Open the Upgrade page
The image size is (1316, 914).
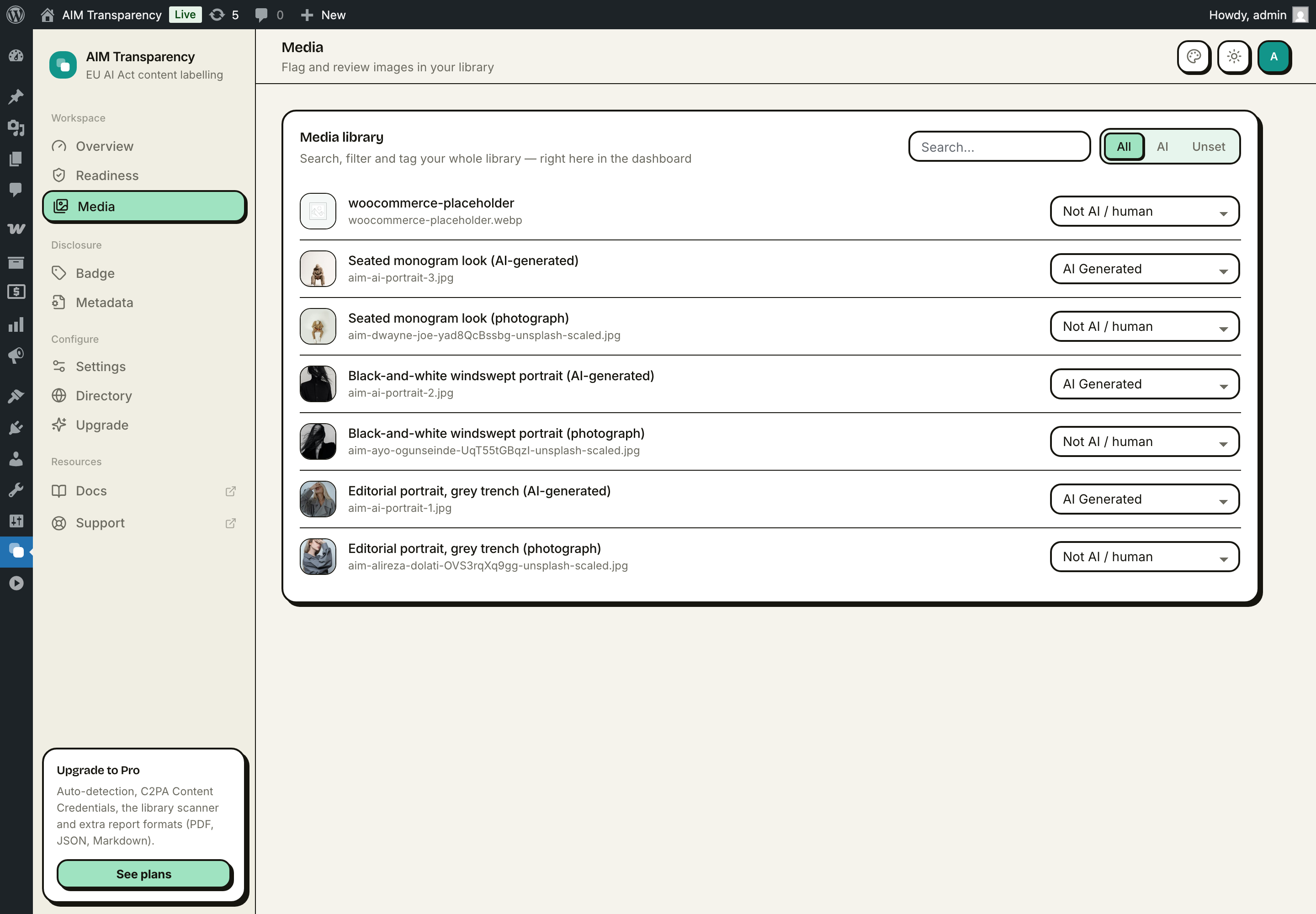point(144,425)
